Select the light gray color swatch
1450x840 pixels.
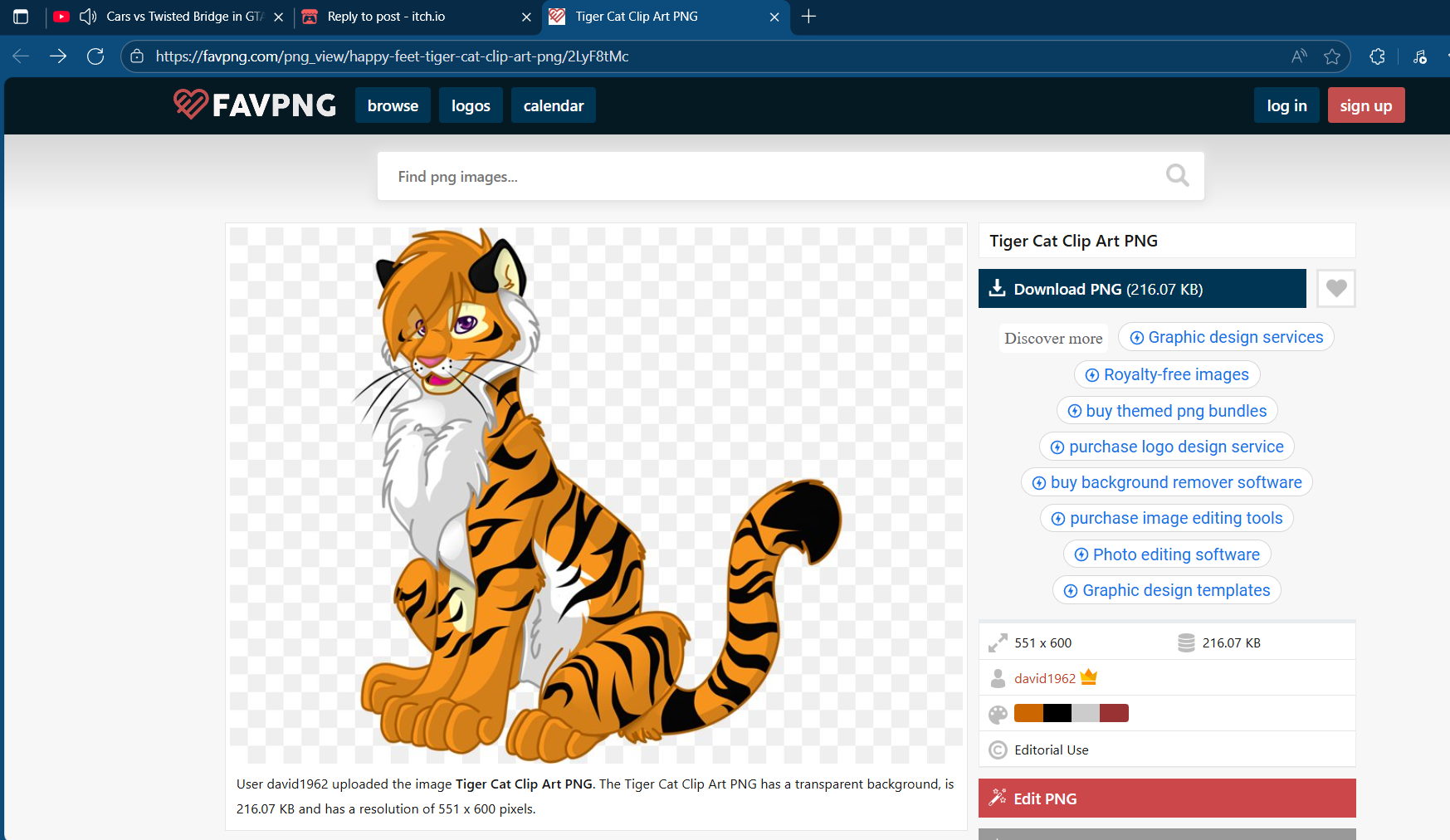click(1086, 713)
